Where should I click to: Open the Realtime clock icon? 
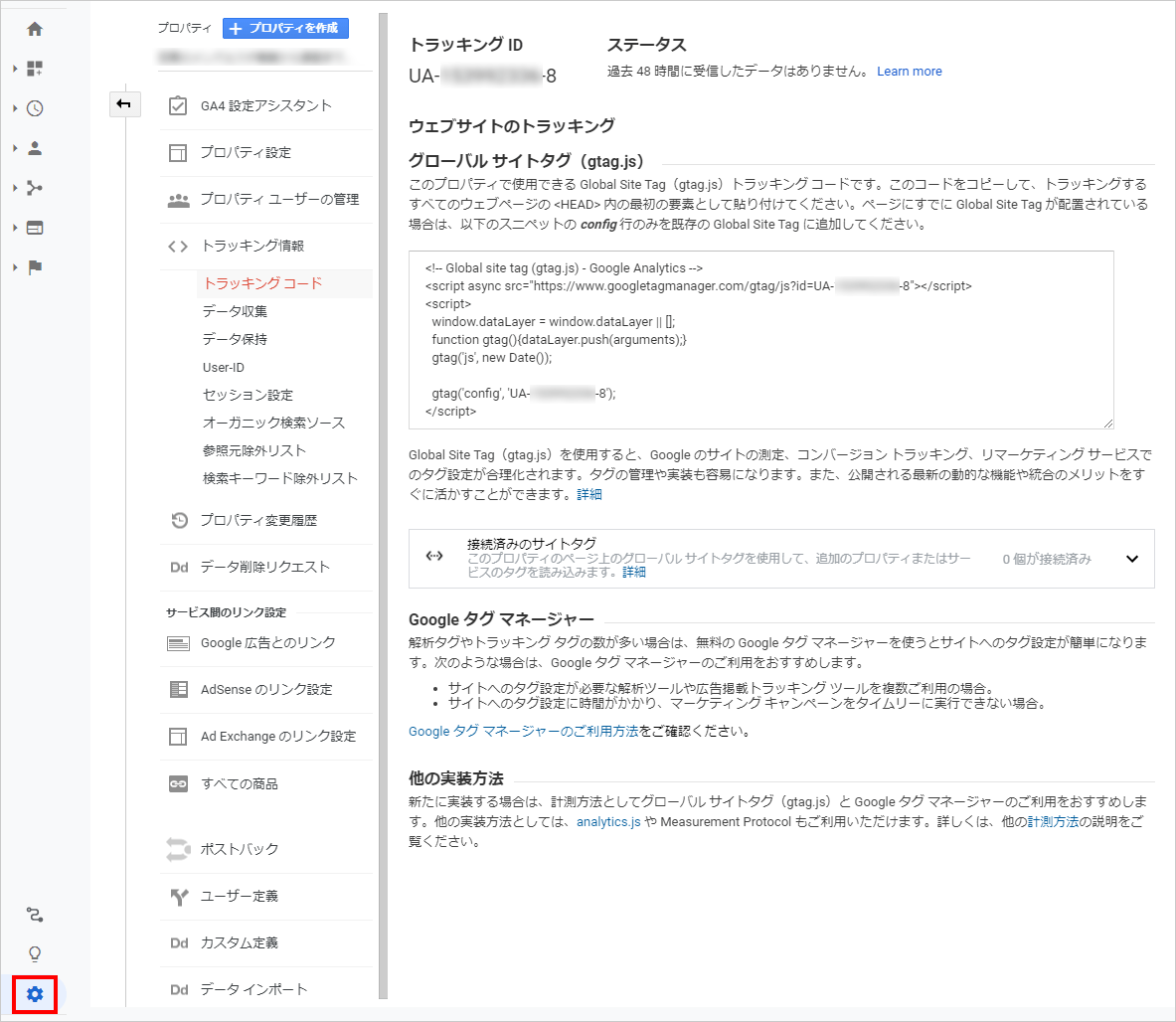coord(35,108)
